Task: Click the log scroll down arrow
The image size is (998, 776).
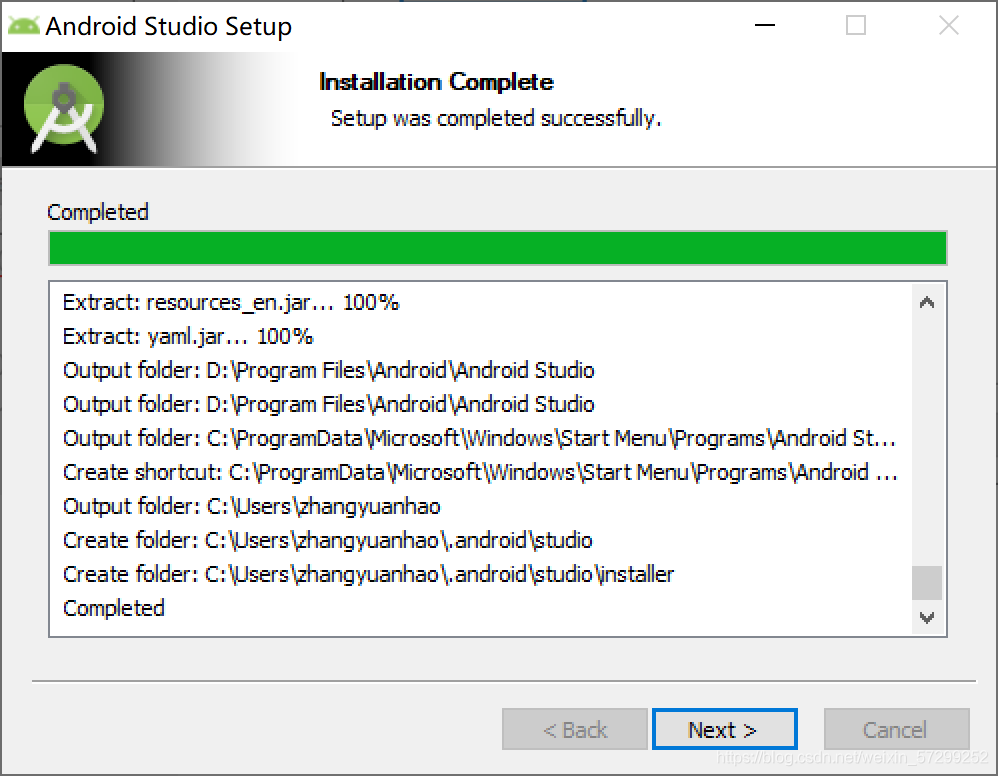Action: [x=927, y=617]
